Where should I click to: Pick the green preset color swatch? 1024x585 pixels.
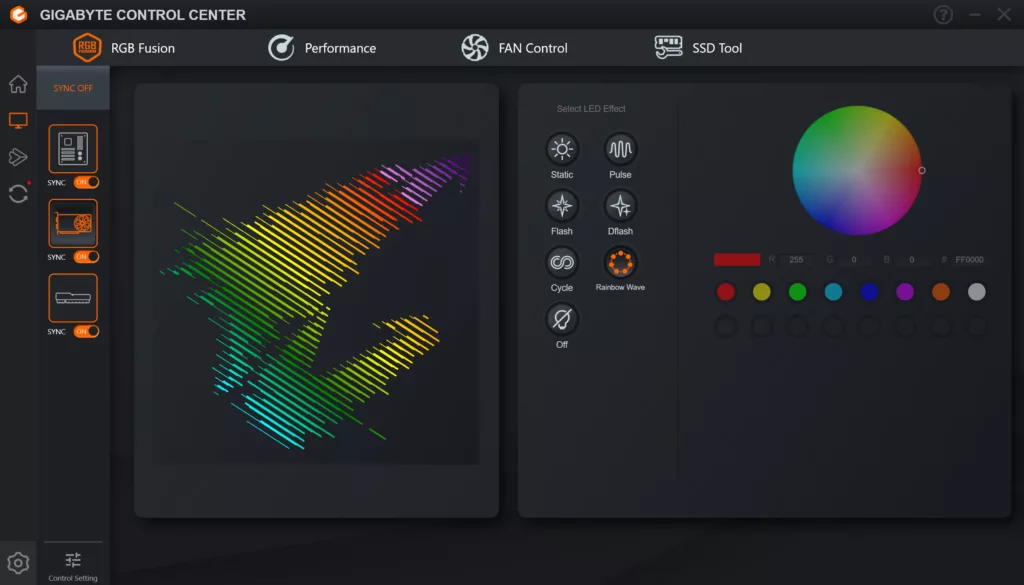[x=797, y=292]
